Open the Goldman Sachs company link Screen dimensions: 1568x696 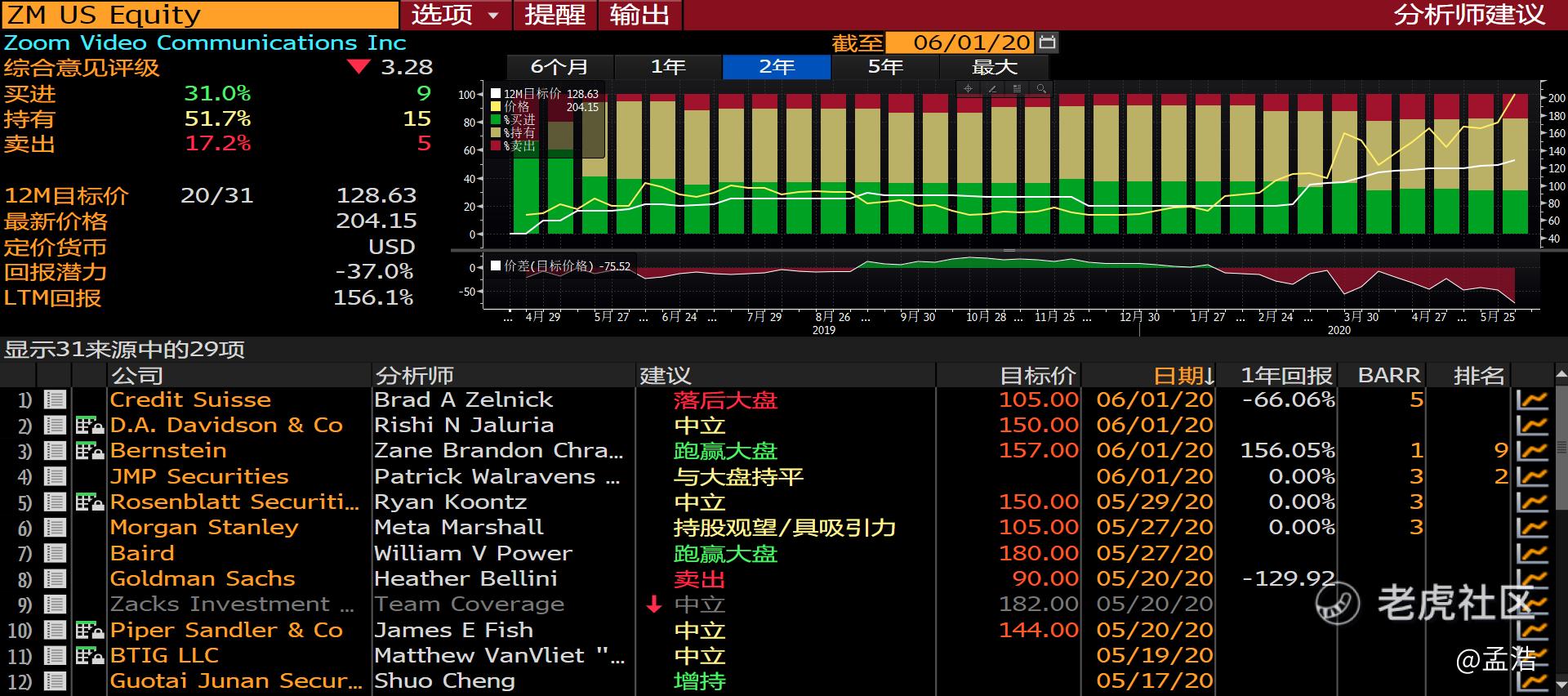(x=203, y=578)
